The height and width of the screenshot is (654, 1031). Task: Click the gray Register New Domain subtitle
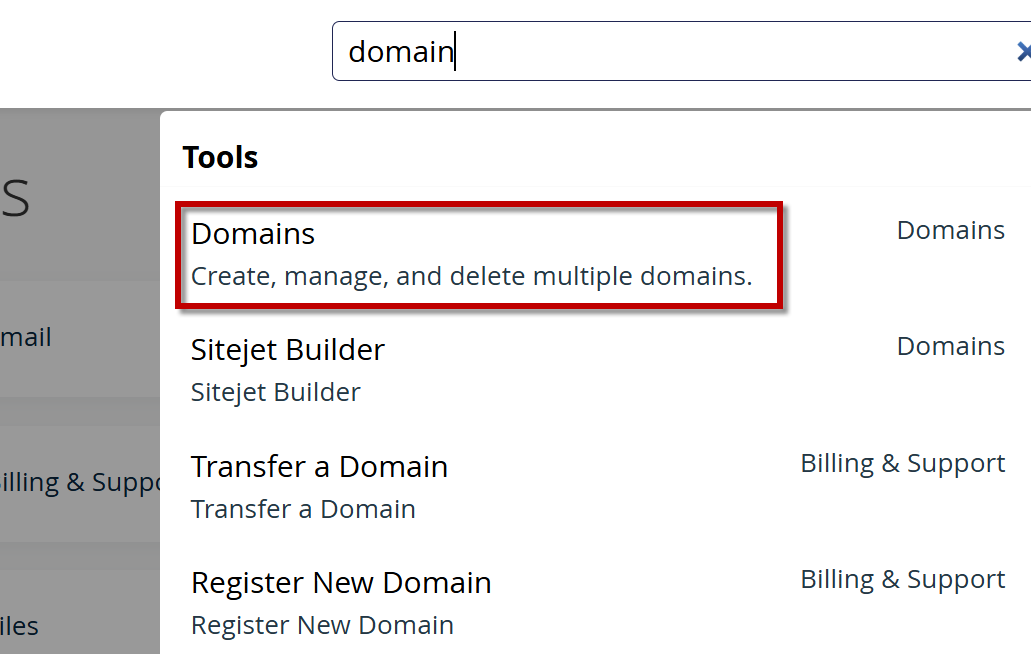322,625
